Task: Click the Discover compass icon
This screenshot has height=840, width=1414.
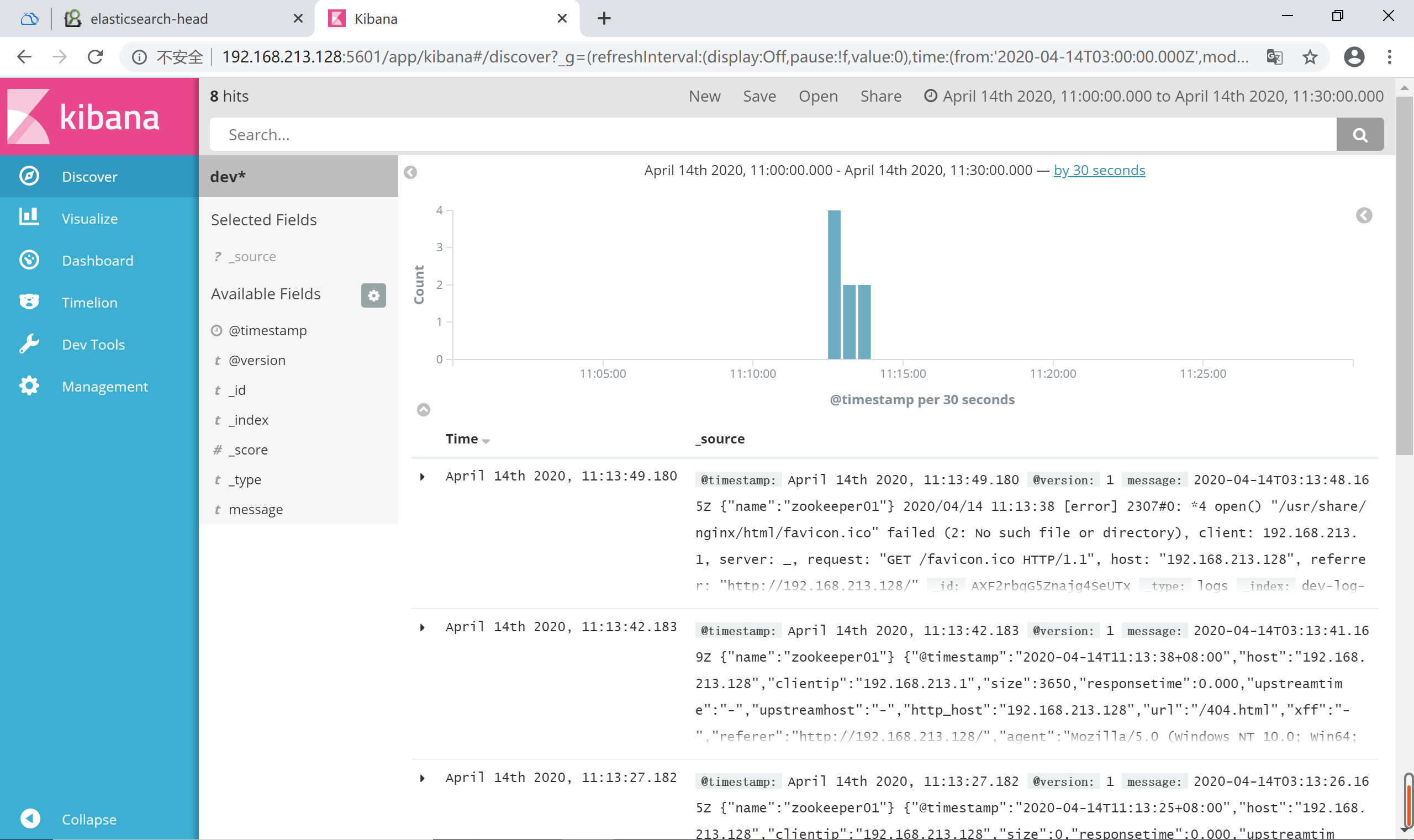Action: click(x=29, y=176)
